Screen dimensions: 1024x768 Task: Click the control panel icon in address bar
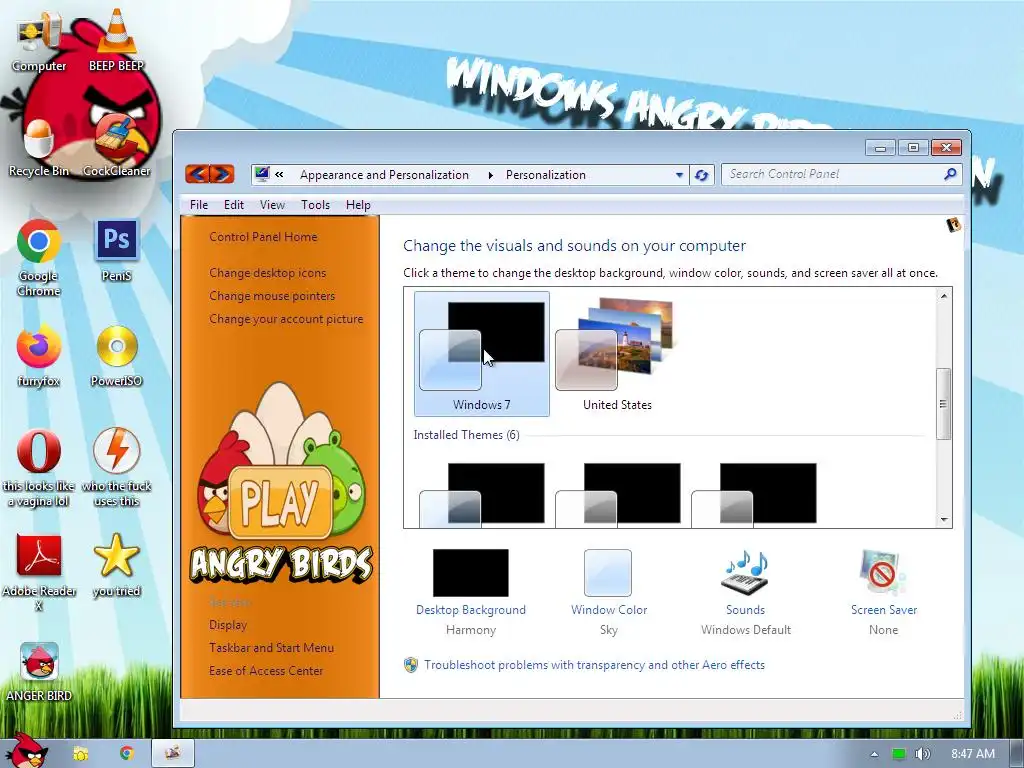[262, 174]
